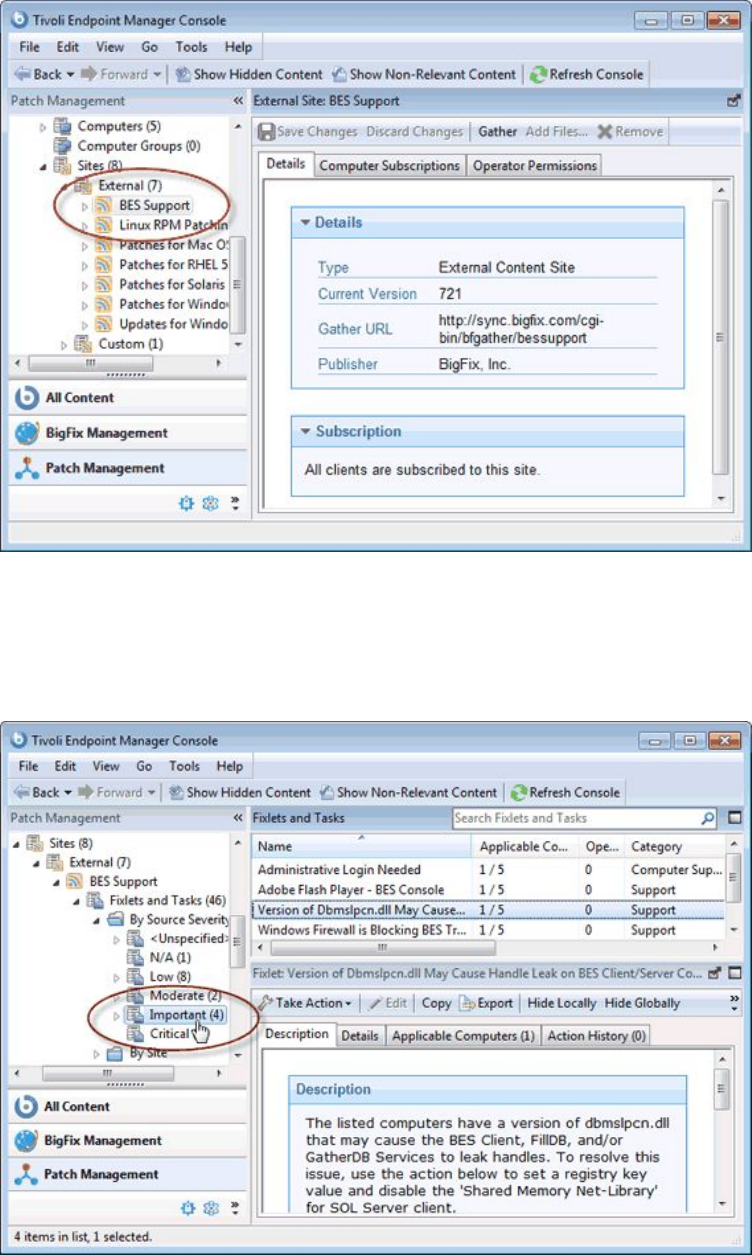Open File menu in upper window
The height and width of the screenshot is (1255, 752).
click(30, 47)
